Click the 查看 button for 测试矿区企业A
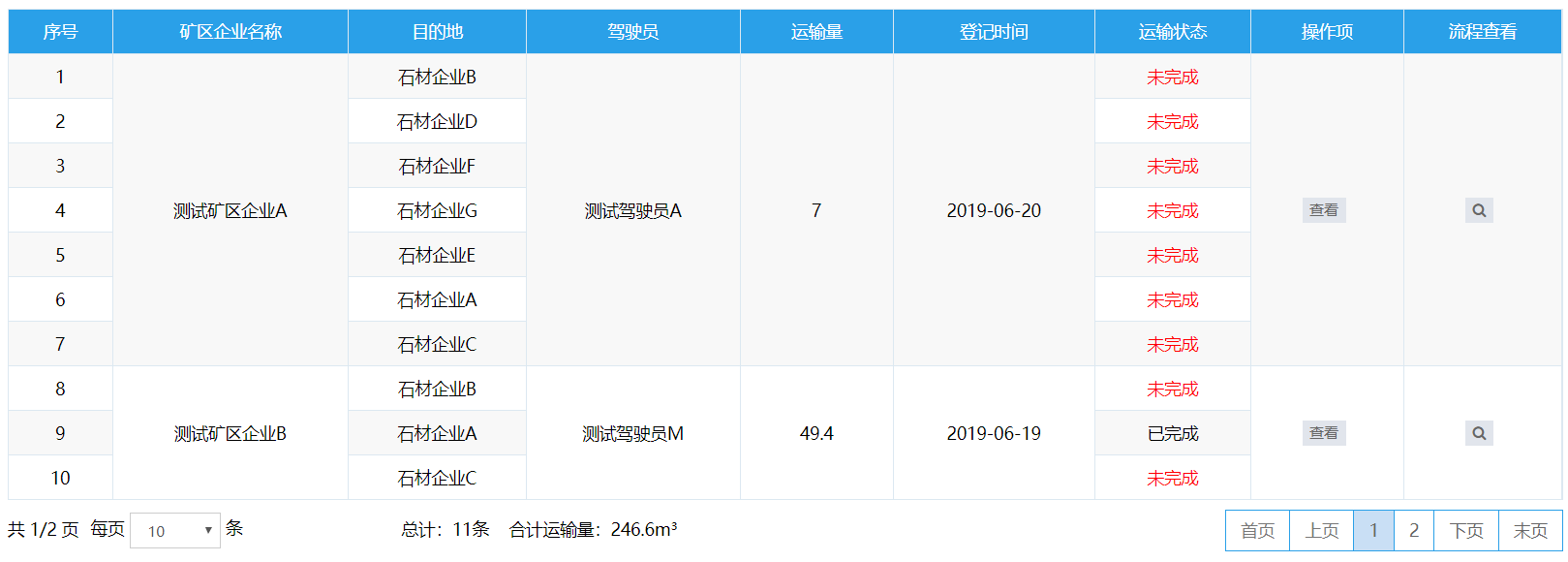This screenshot has width=1568, height=562. [1324, 210]
